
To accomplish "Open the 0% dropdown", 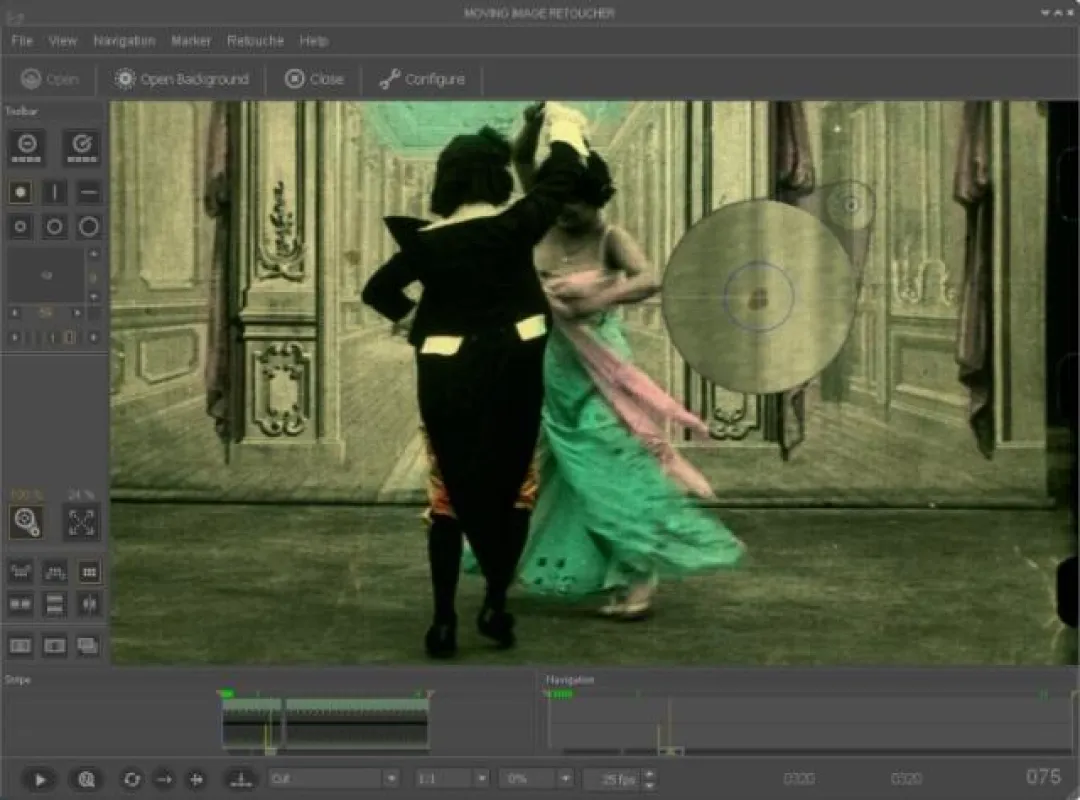I will coord(536,779).
